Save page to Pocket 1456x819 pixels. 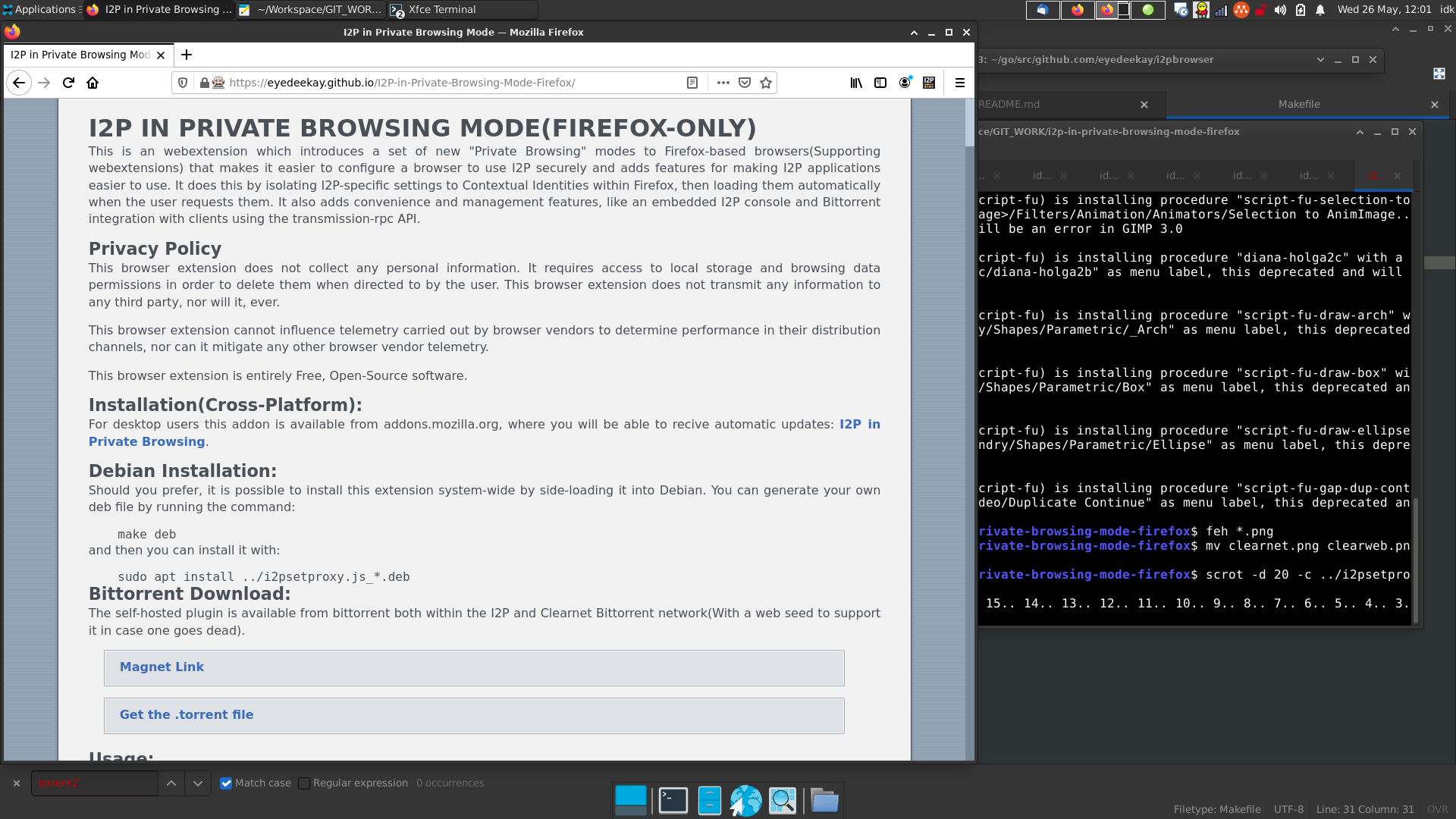tap(745, 83)
